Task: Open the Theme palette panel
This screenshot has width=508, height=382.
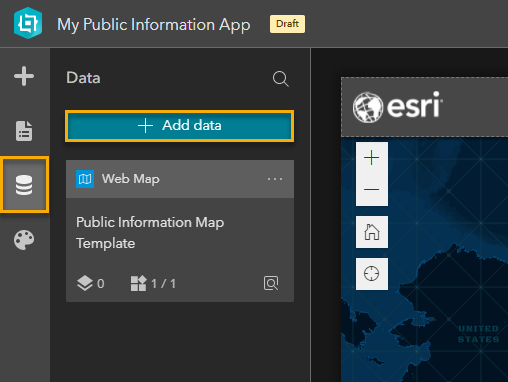Action: coord(24,240)
